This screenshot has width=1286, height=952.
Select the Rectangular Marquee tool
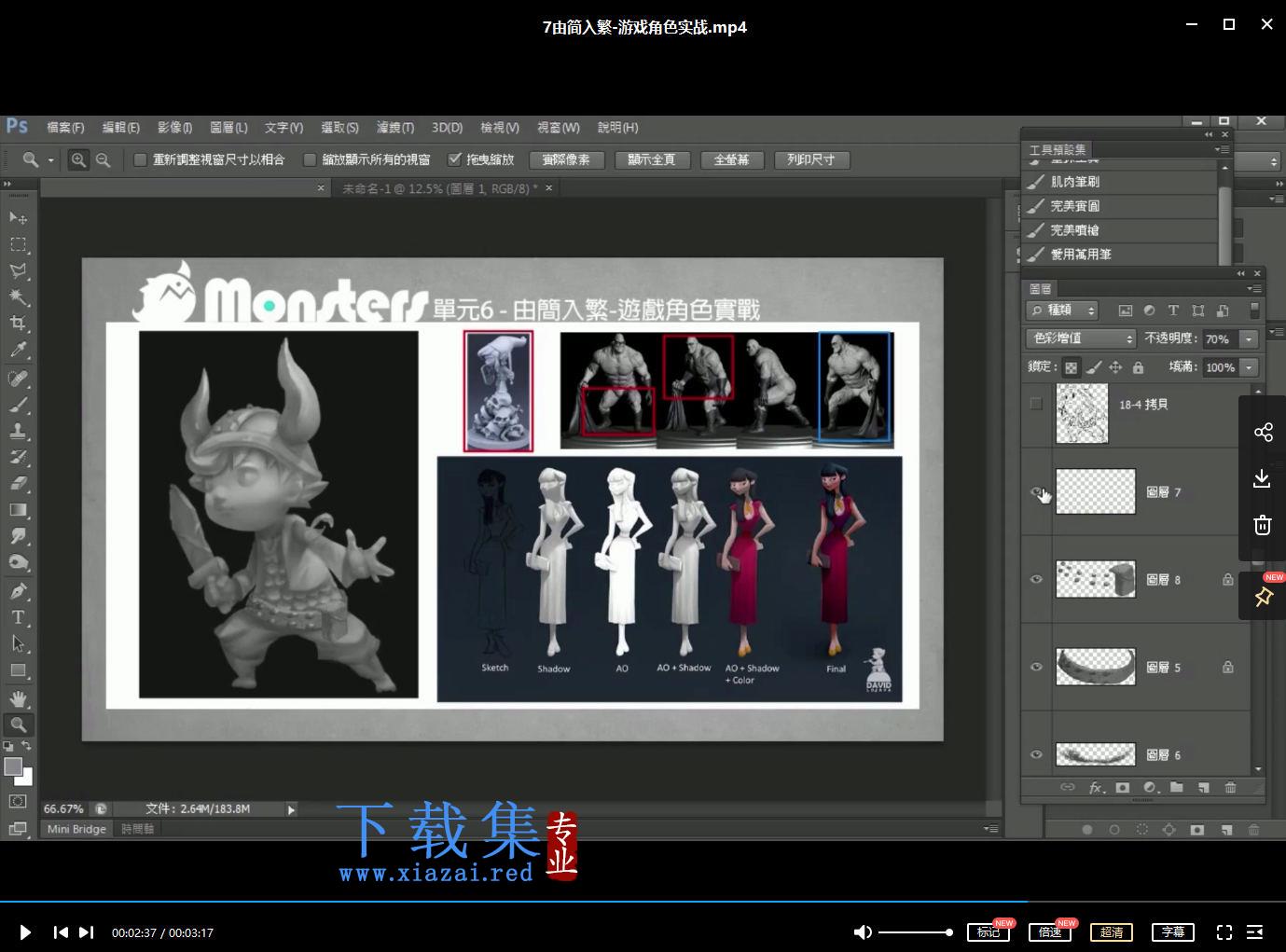coord(18,244)
